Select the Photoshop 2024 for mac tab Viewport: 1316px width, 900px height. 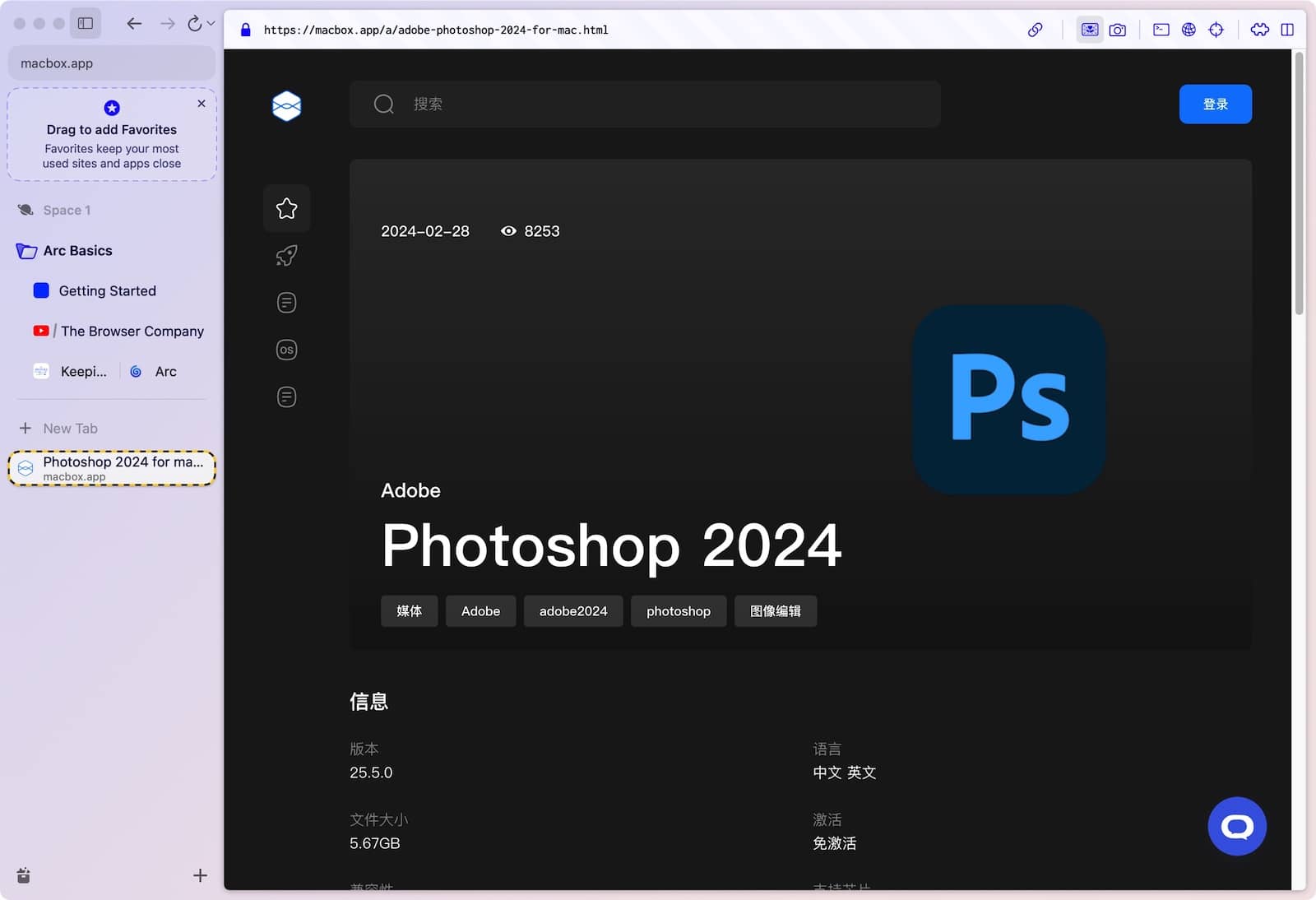click(112, 468)
